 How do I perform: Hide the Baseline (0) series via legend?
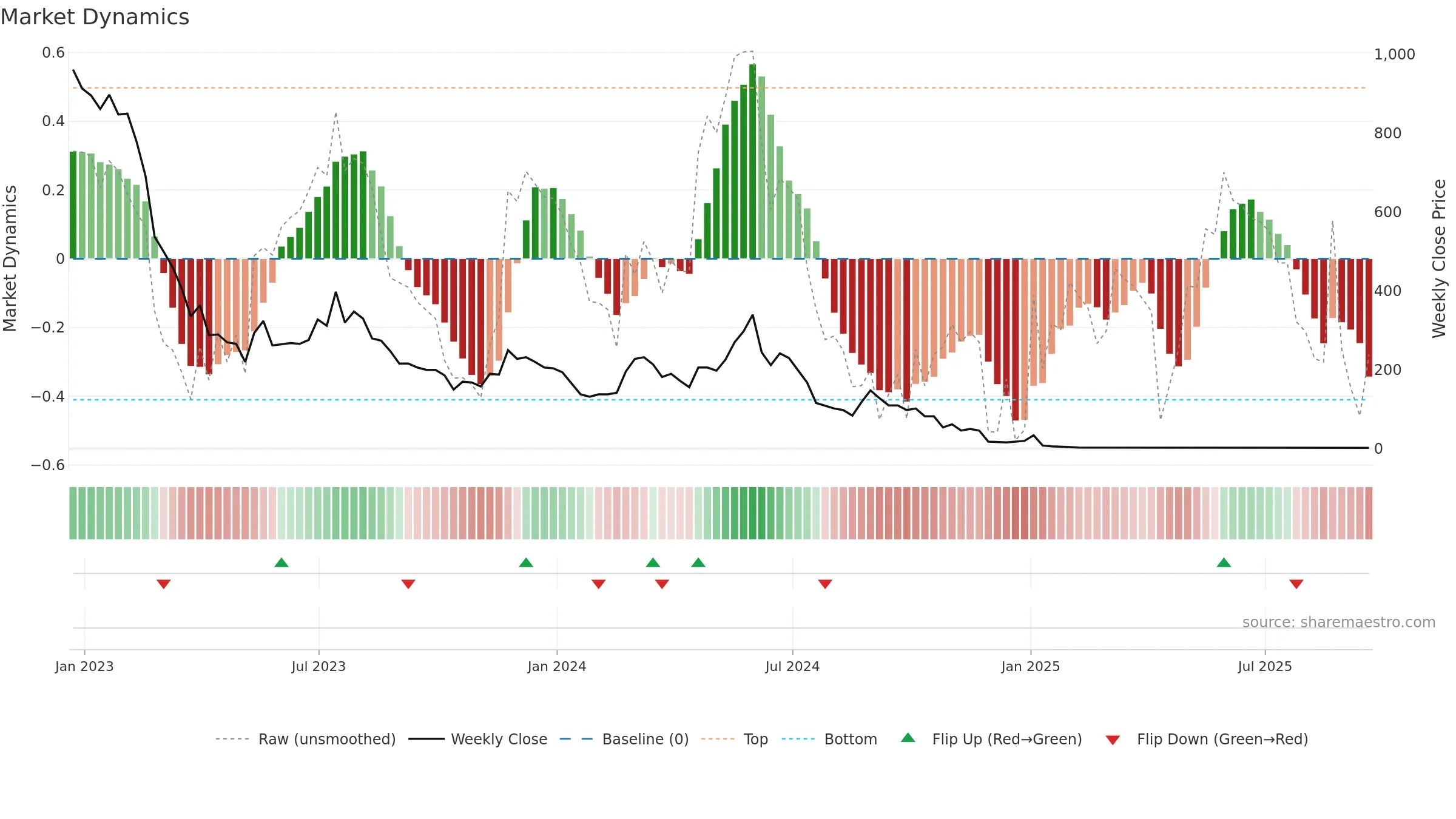coord(624,739)
